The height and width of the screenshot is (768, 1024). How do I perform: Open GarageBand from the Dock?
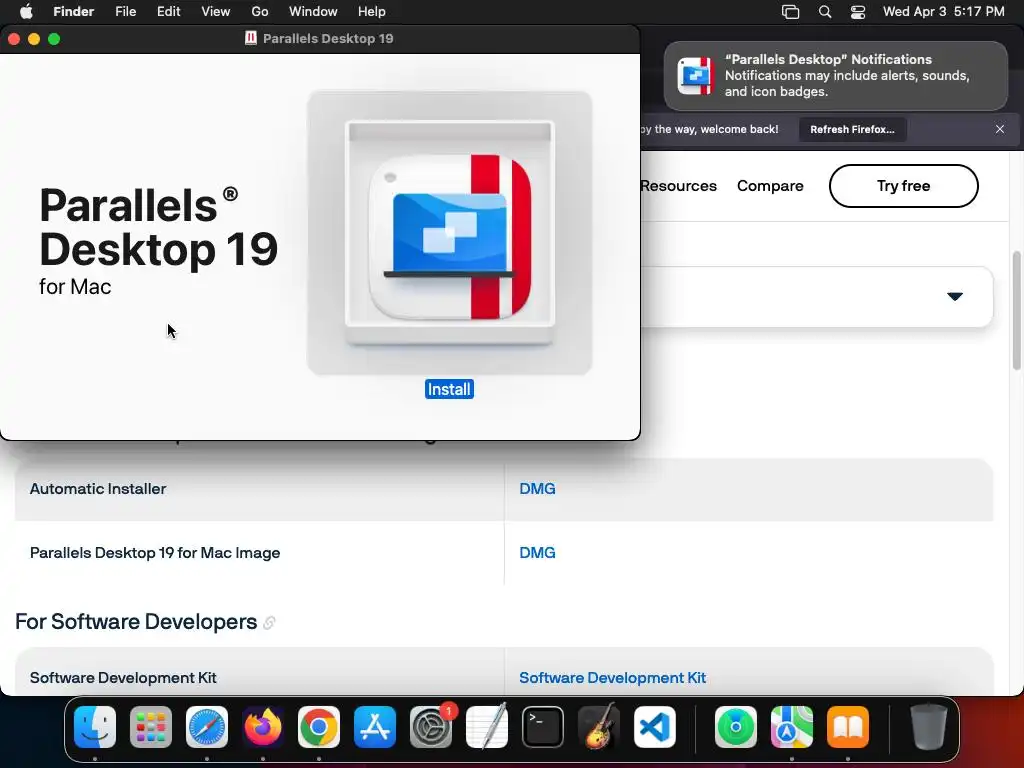[x=599, y=727]
